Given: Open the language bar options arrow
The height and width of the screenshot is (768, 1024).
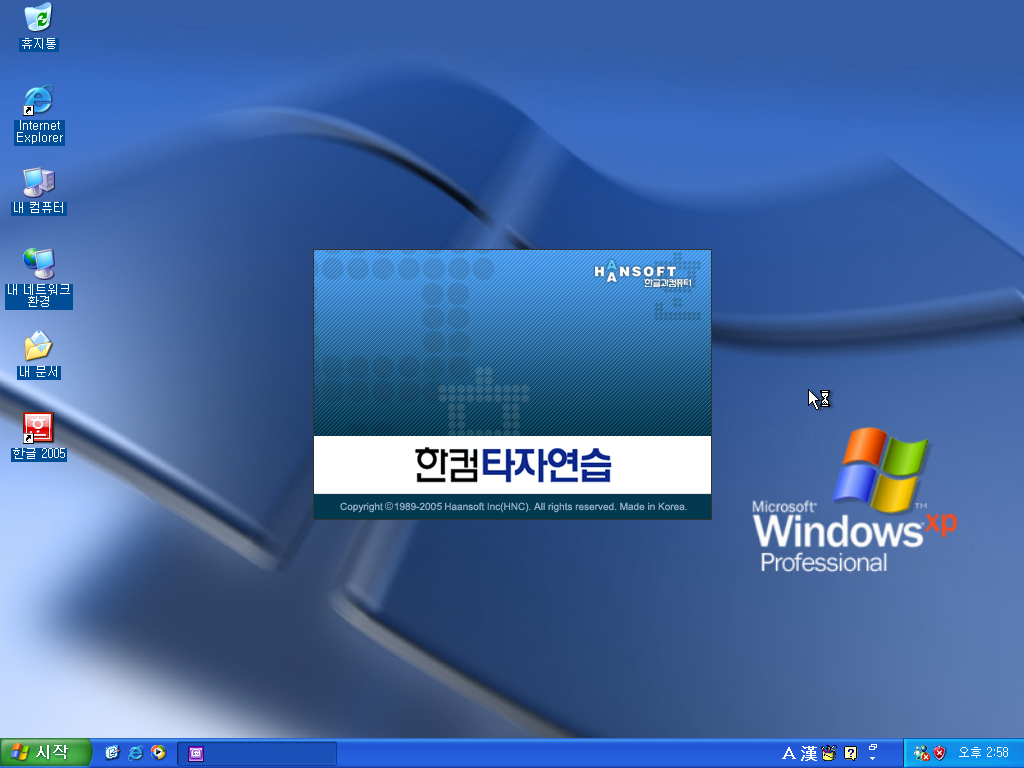Looking at the screenshot, I should pos(872,759).
